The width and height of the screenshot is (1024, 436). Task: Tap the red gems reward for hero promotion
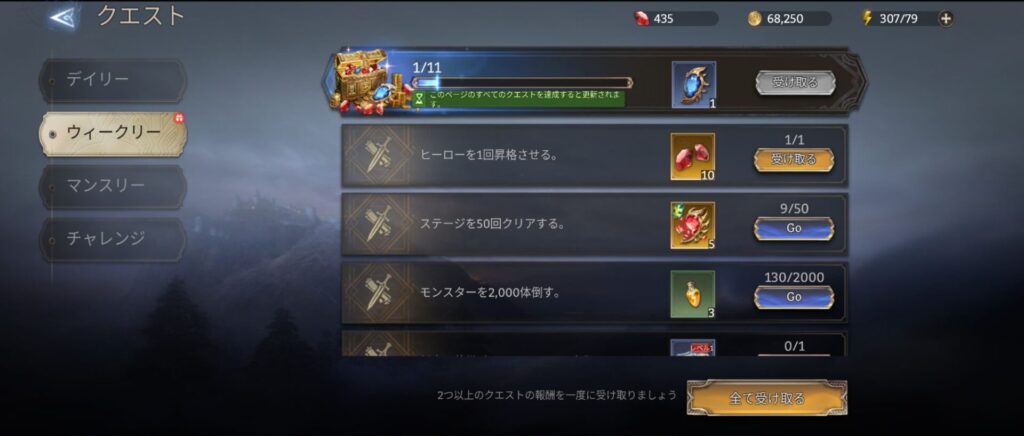tap(692, 157)
